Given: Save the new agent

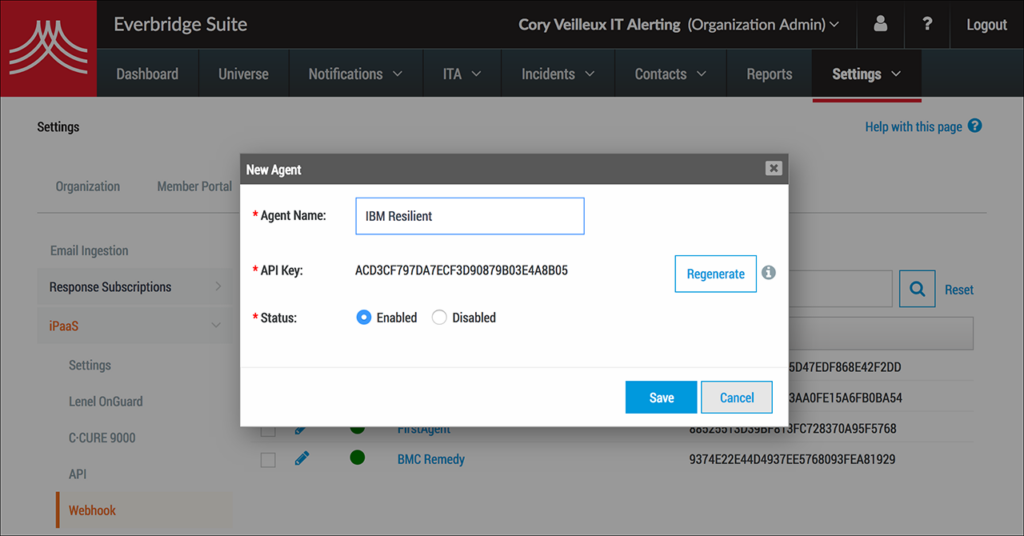Looking at the screenshot, I should coord(661,398).
